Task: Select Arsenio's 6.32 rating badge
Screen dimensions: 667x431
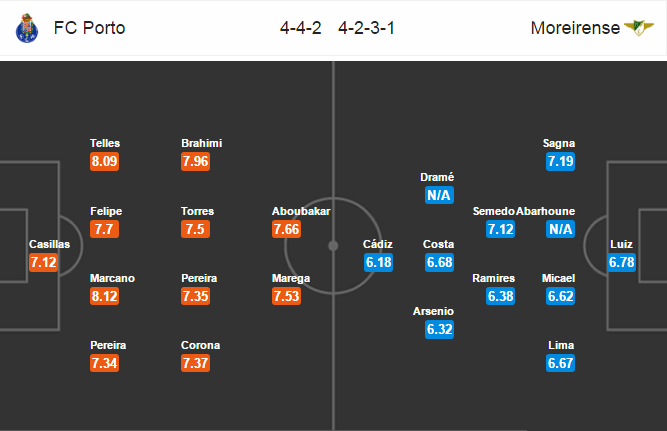Action: [x=439, y=329]
